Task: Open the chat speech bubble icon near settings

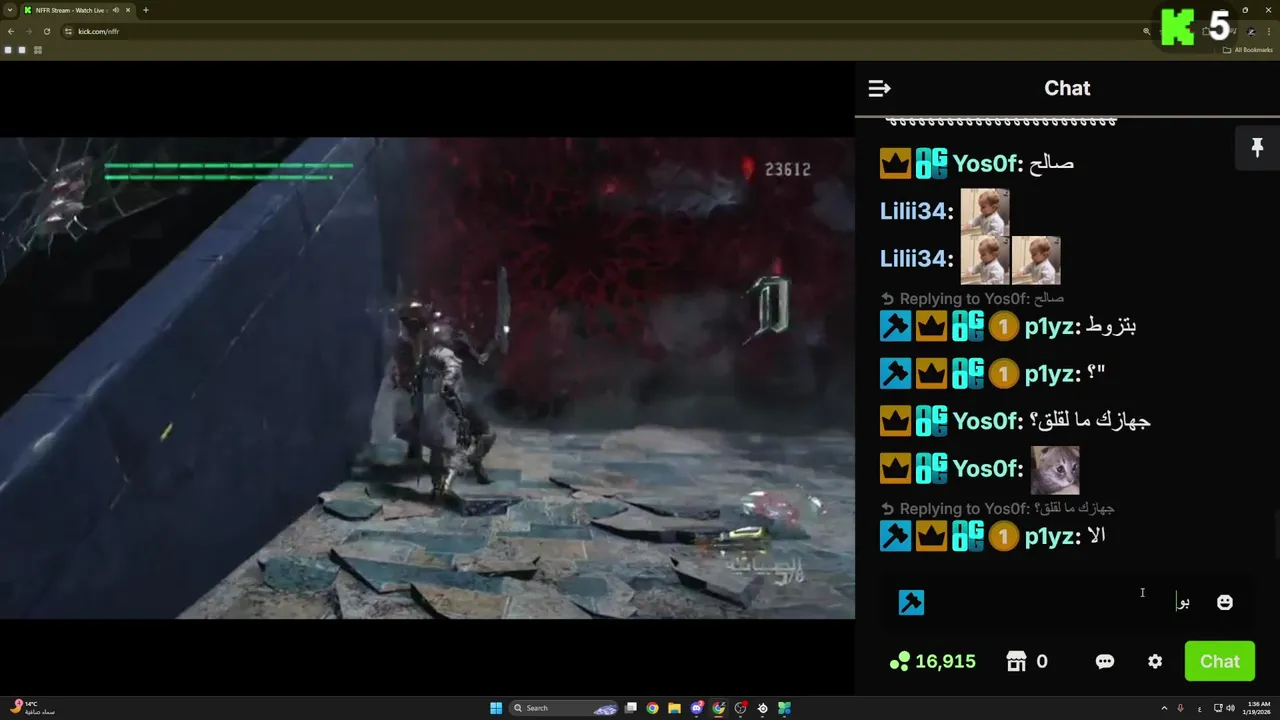Action: click(x=1105, y=661)
